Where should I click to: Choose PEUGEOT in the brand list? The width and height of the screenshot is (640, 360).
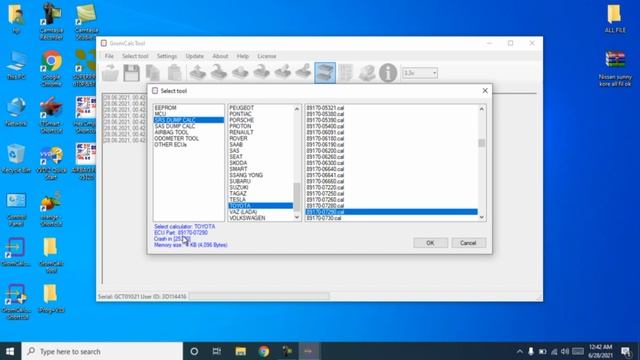click(x=260, y=108)
